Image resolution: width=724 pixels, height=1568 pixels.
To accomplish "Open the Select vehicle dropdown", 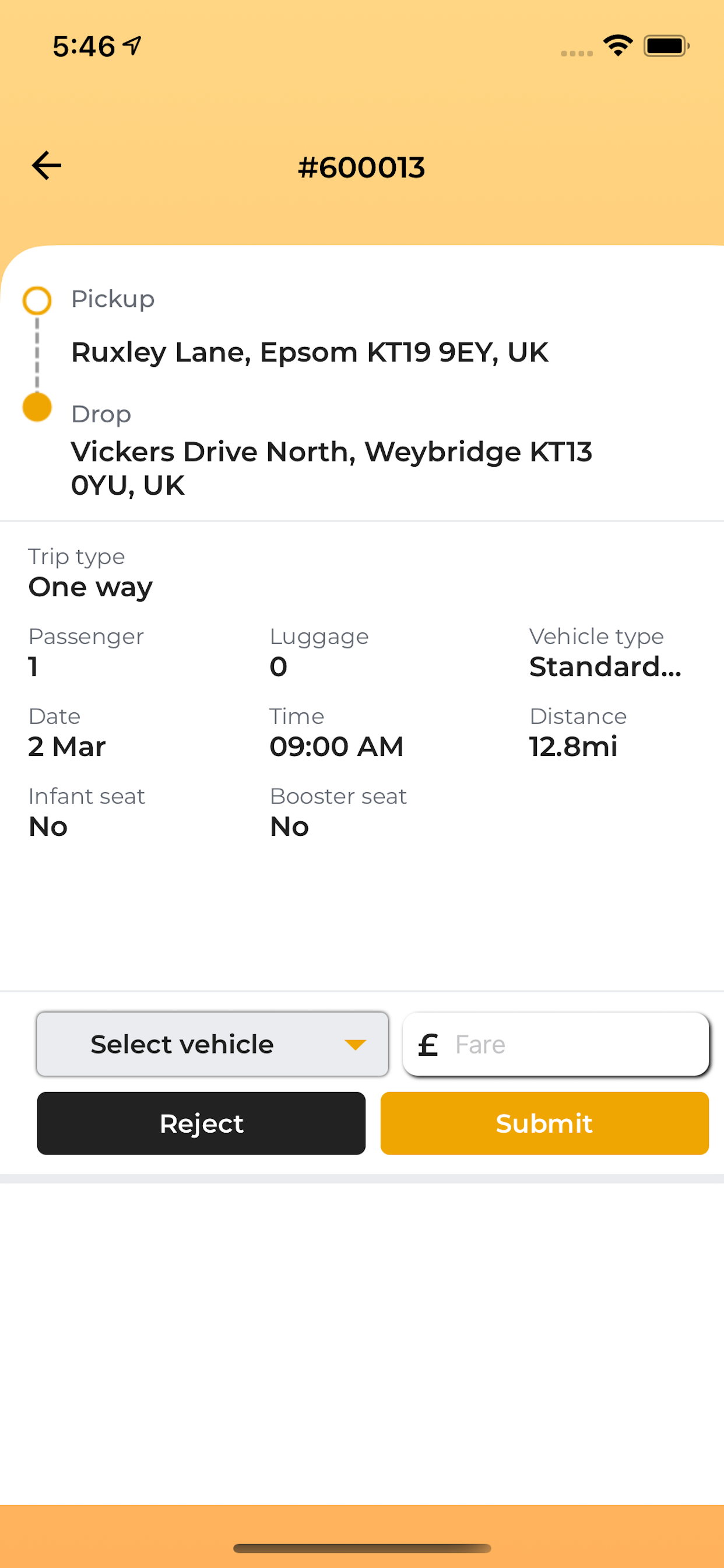I will (x=212, y=1045).
